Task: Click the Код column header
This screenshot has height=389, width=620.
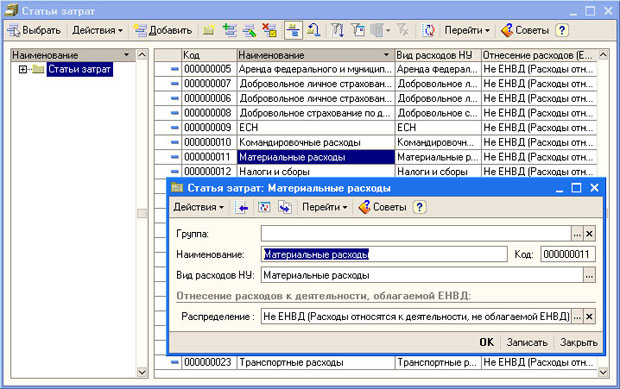Action: [x=209, y=55]
